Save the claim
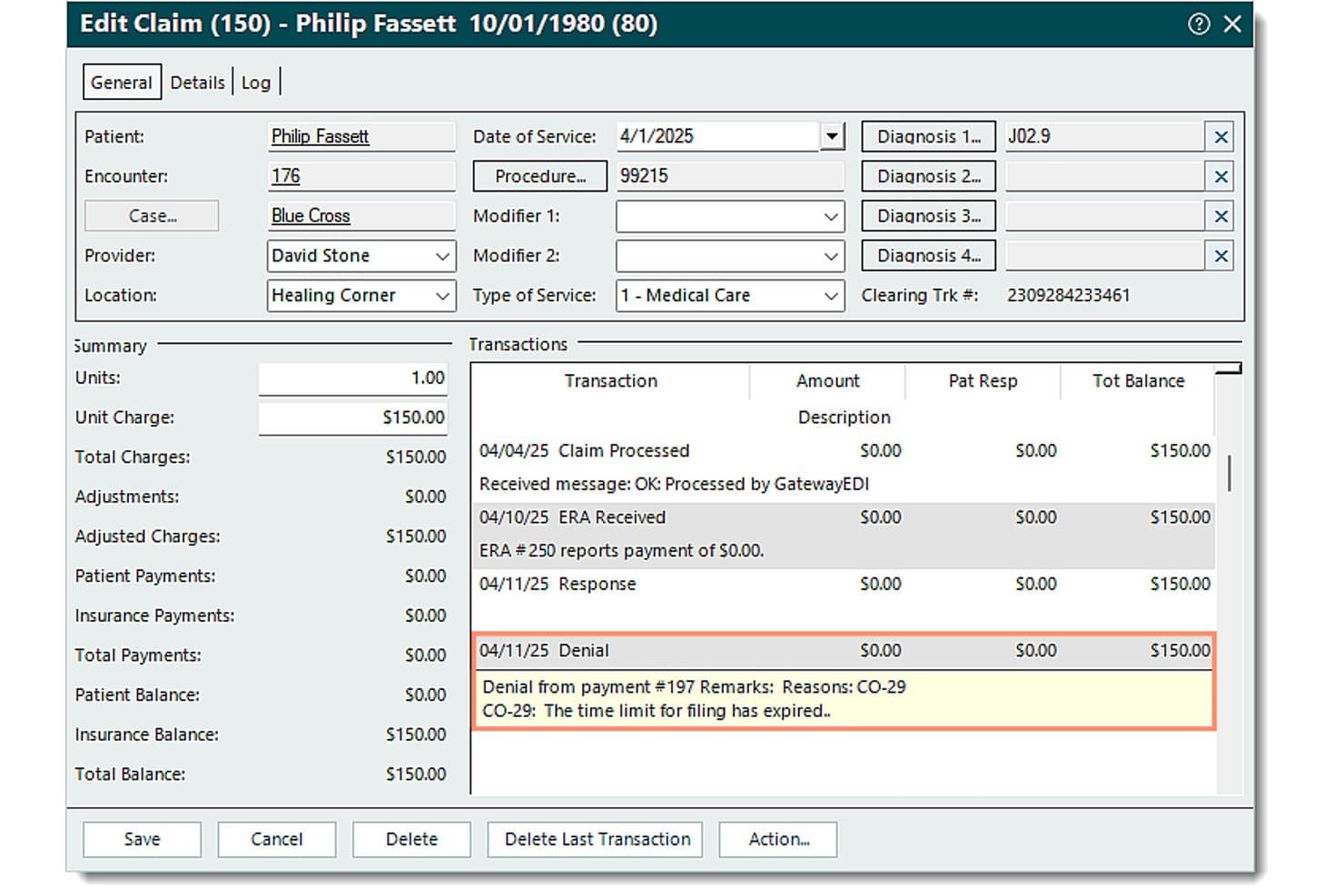This screenshot has height=896, width=1344. click(x=142, y=840)
